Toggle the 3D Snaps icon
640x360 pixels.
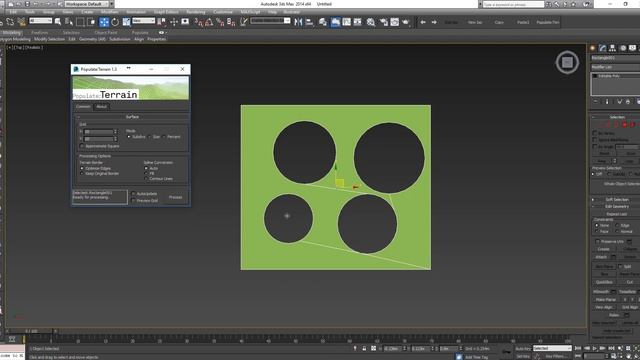tap(199, 22)
